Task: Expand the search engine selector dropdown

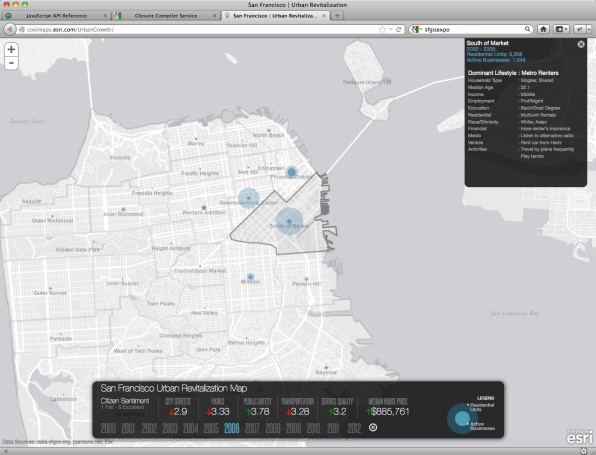Action: tap(417, 29)
